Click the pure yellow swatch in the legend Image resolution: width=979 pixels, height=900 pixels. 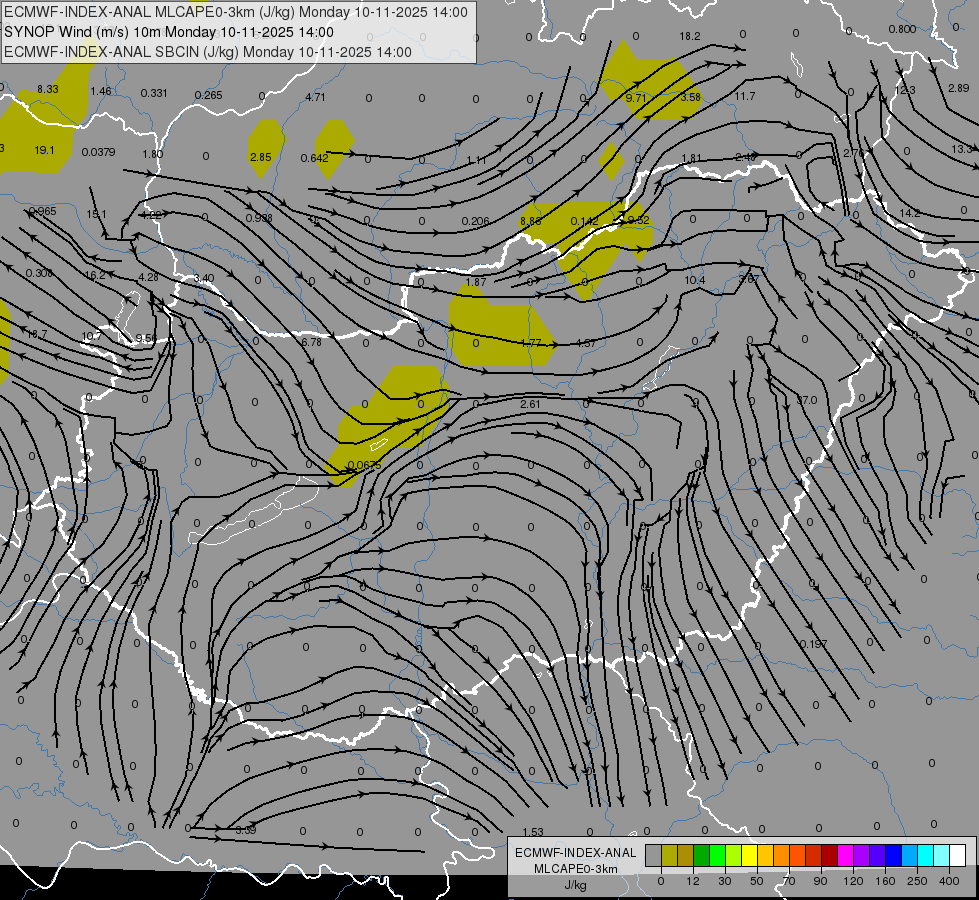pos(749,856)
